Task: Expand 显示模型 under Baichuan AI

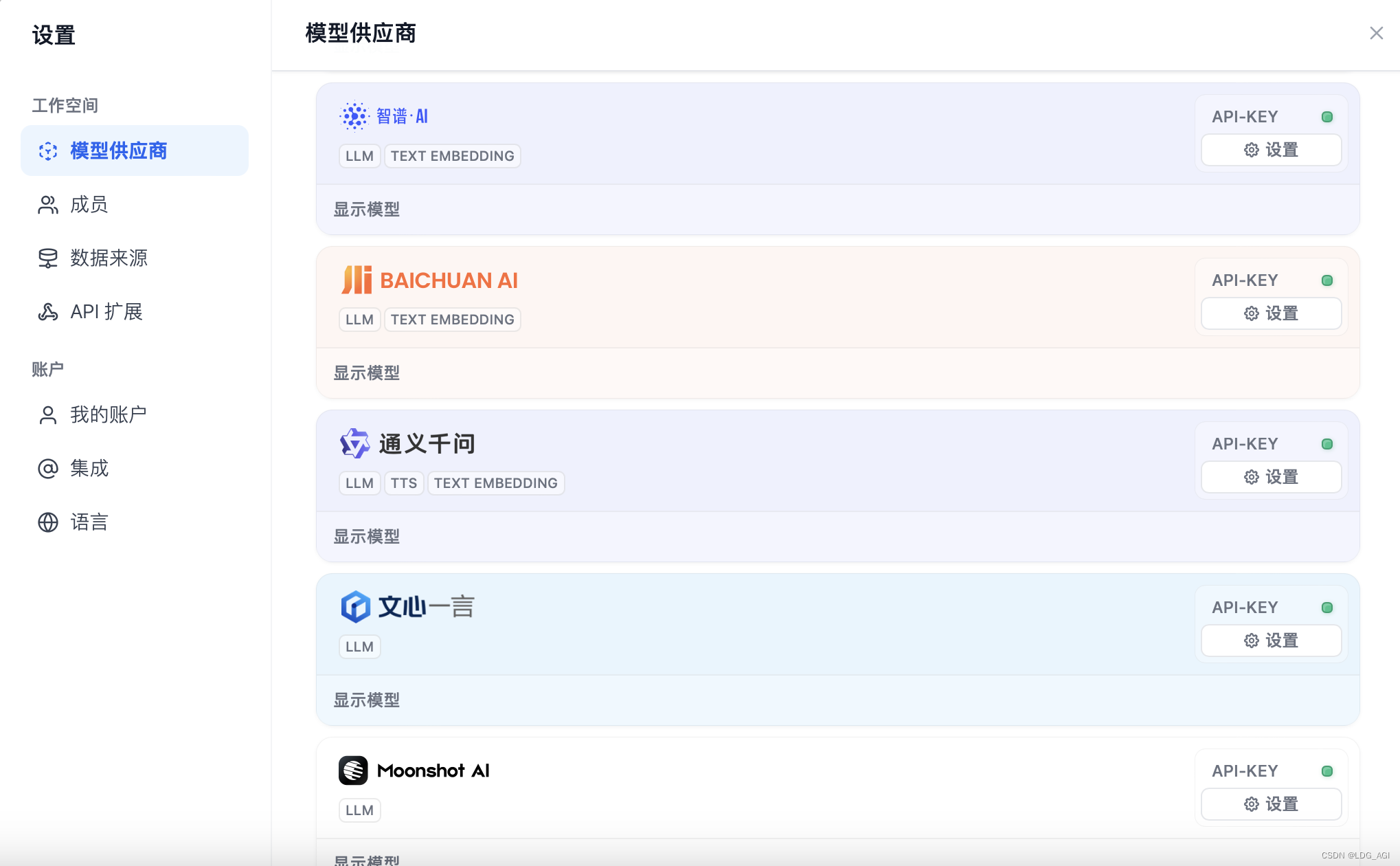Action: point(366,373)
